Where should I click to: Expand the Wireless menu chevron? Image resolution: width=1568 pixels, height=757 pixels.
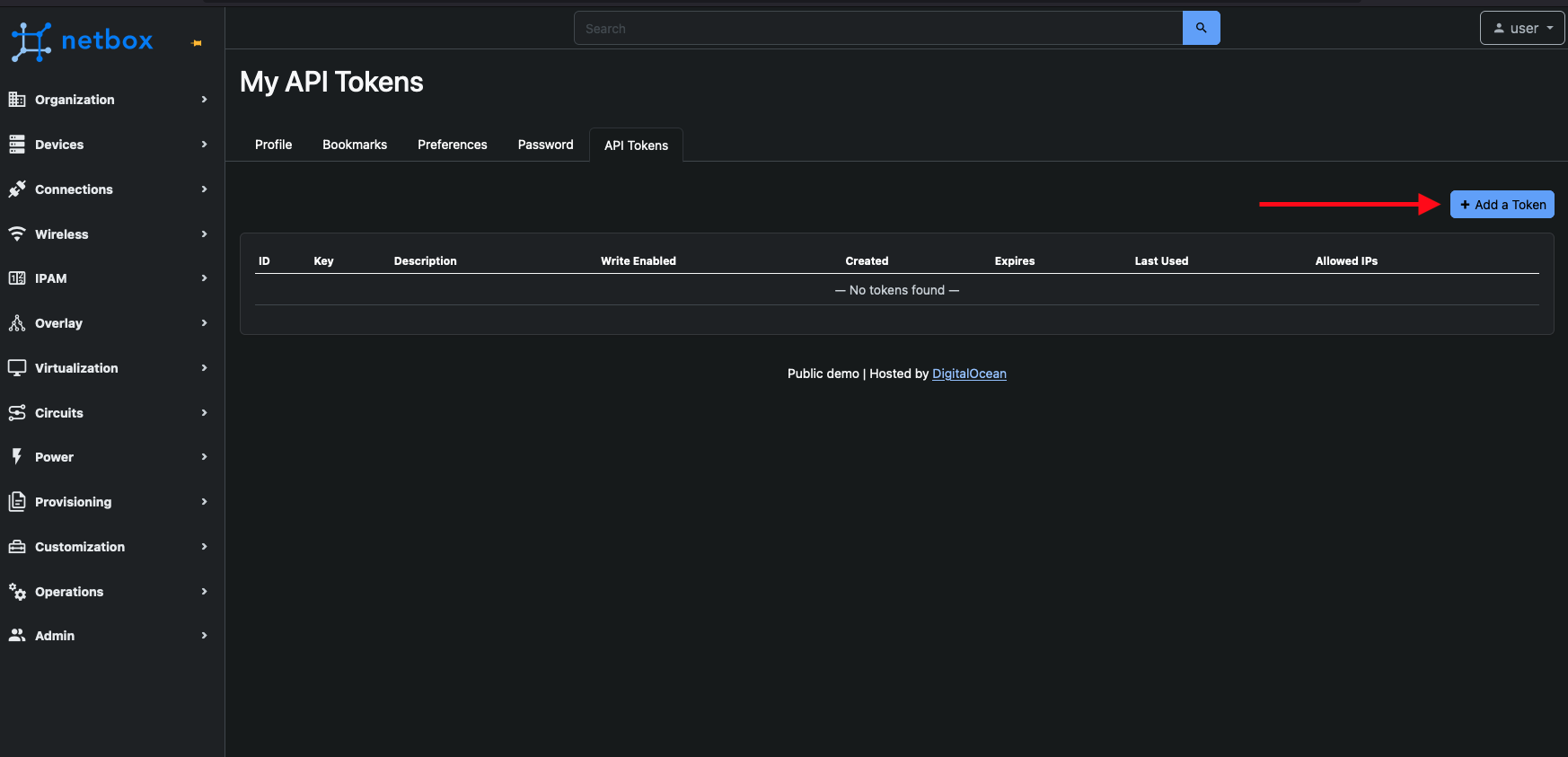click(x=205, y=234)
